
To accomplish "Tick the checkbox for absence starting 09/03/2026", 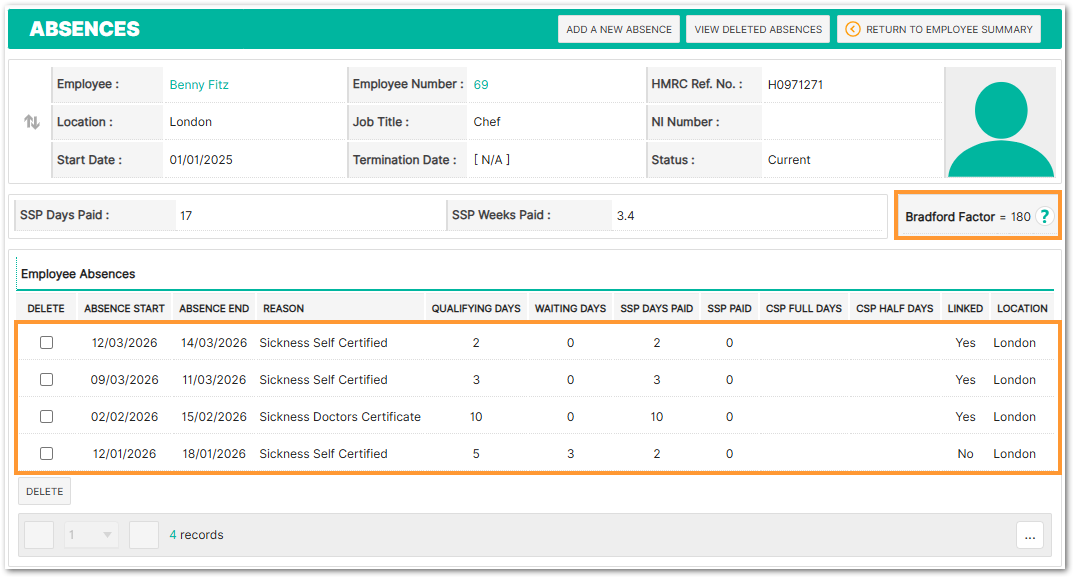I will (x=46, y=380).
